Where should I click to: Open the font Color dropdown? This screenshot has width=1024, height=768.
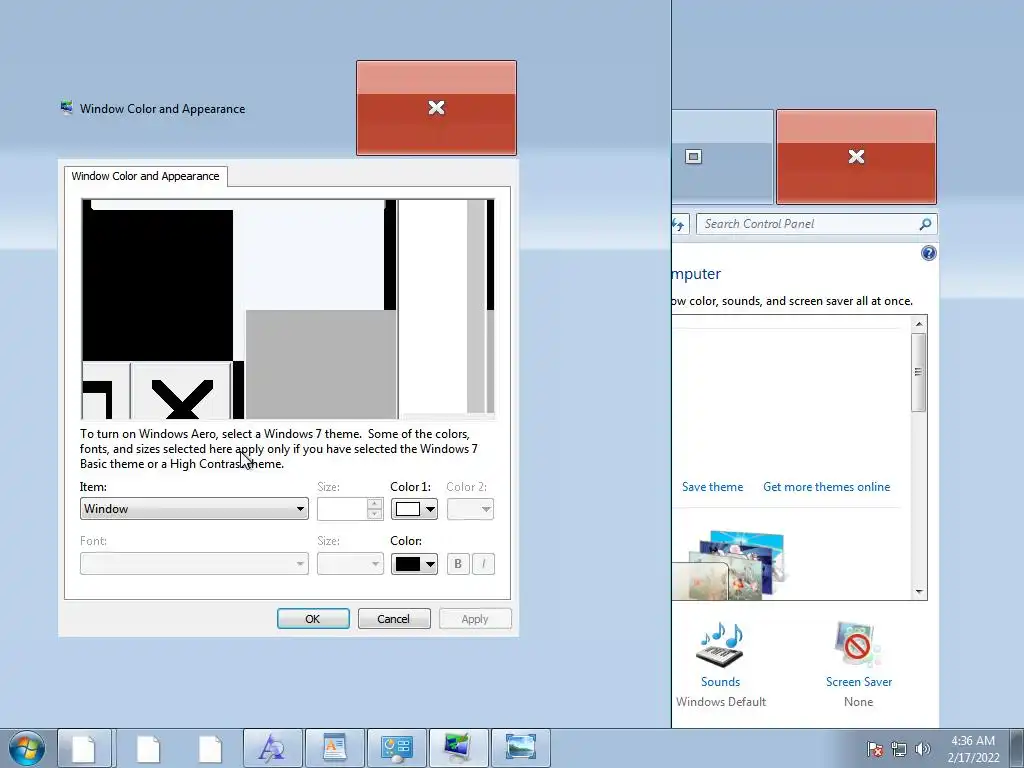414,564
